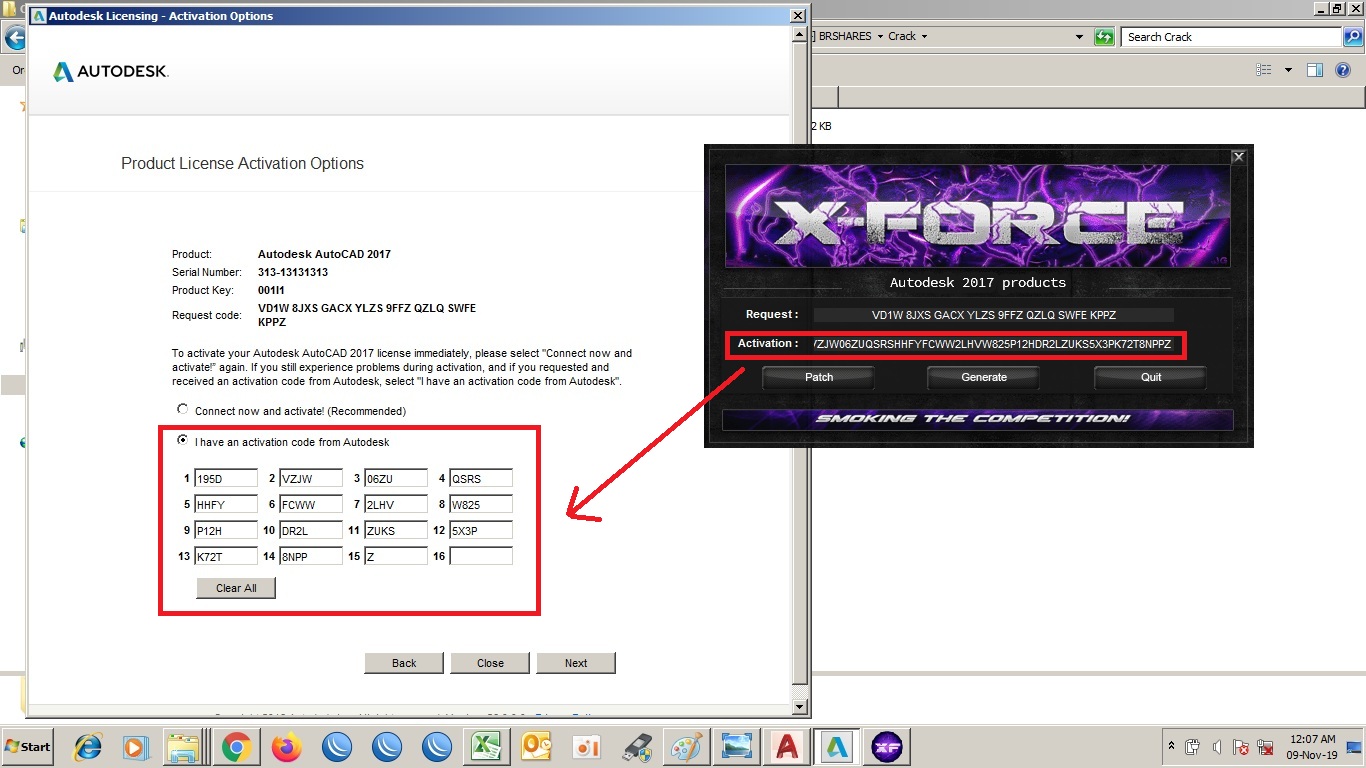Show hidden system tray icons
1366x768 pixels.
[1171, 747]
